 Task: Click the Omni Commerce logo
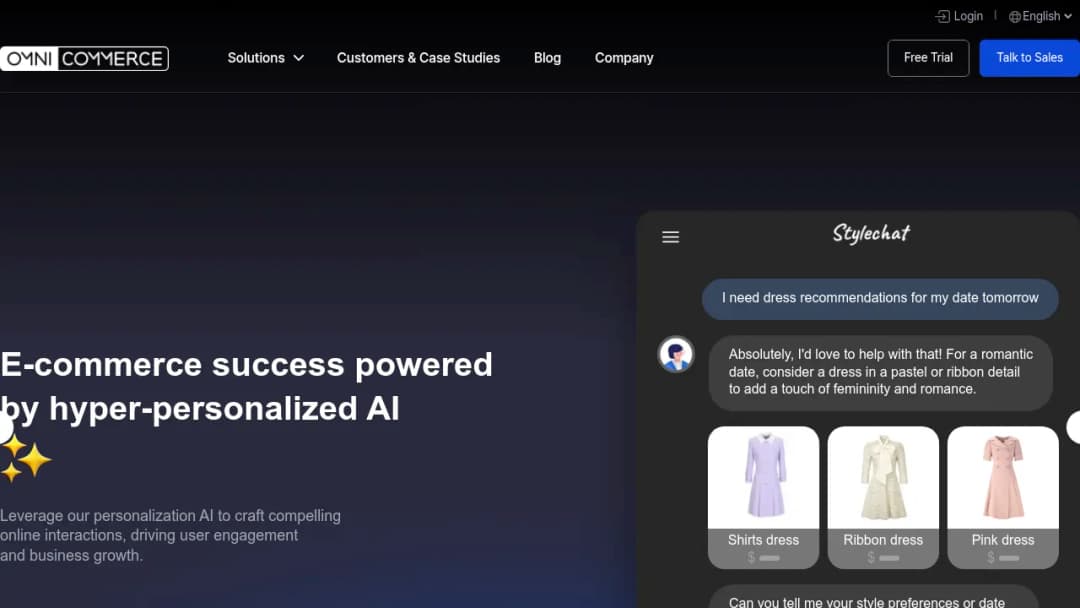84,59
